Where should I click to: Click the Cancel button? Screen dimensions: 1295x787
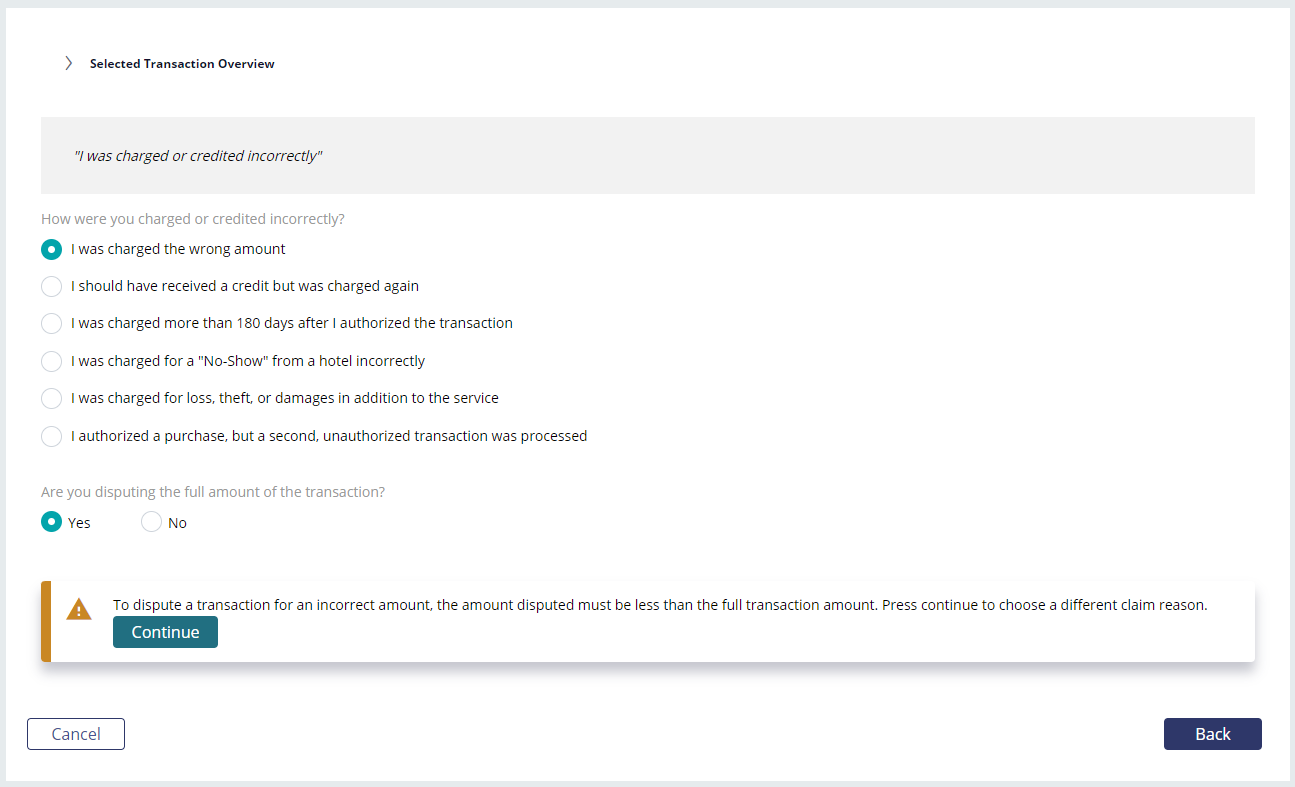(x=76, y=734)
